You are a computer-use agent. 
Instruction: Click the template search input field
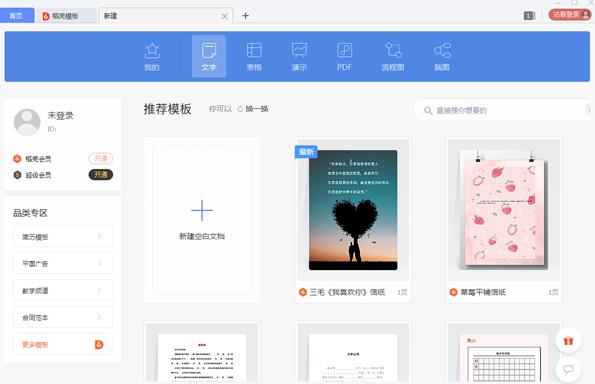[503, 110]
